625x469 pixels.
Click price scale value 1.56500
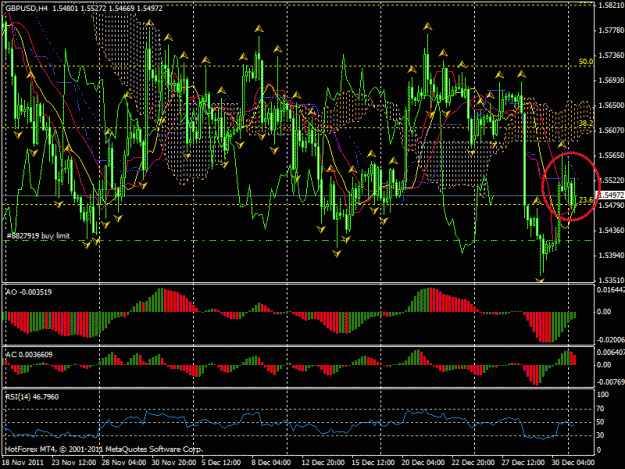tap(611, 106)
